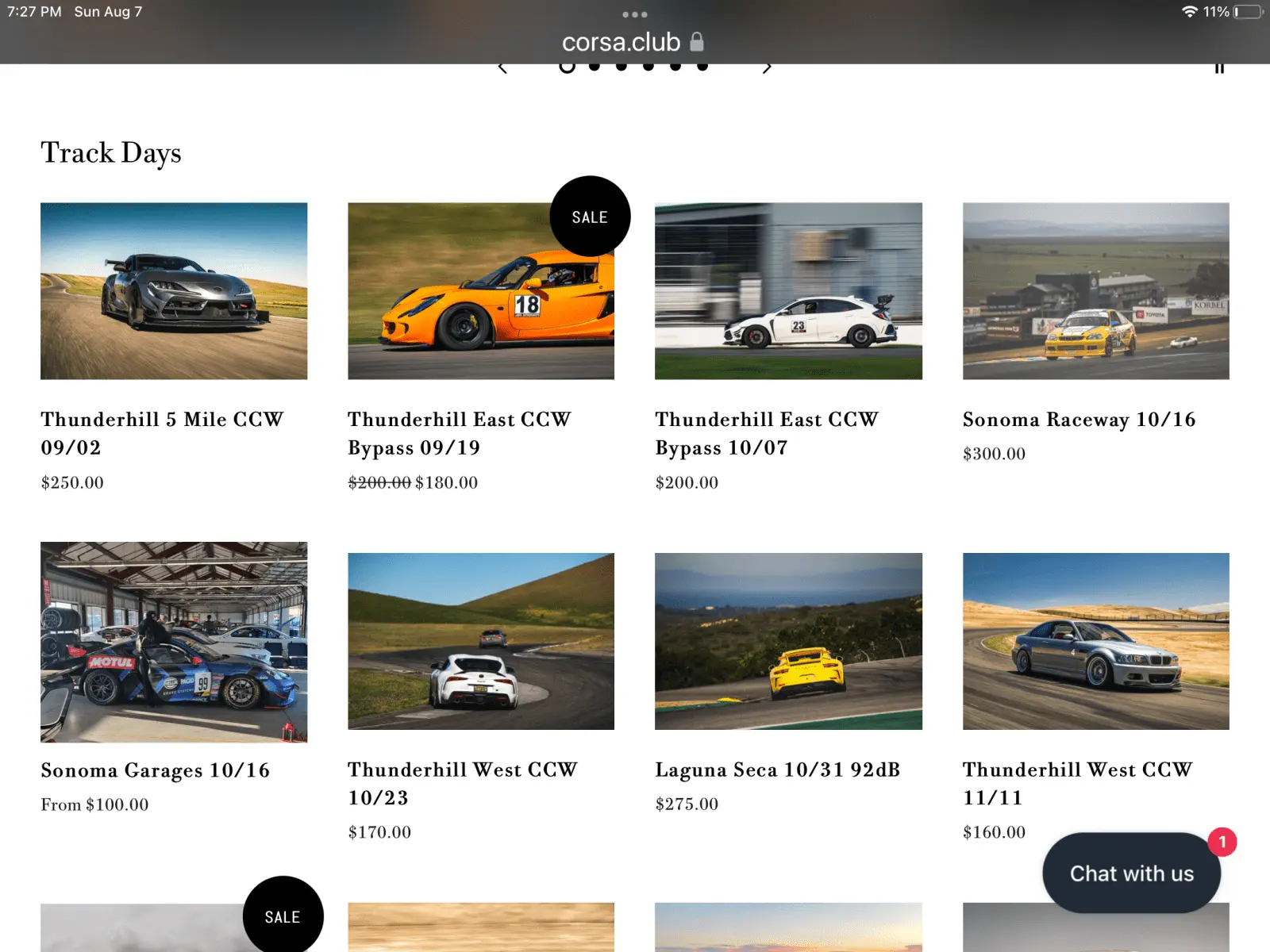Screen dimensions: 1270x952
Task: Go to the previous slideshow slide arrow
Action: [502, 68]
